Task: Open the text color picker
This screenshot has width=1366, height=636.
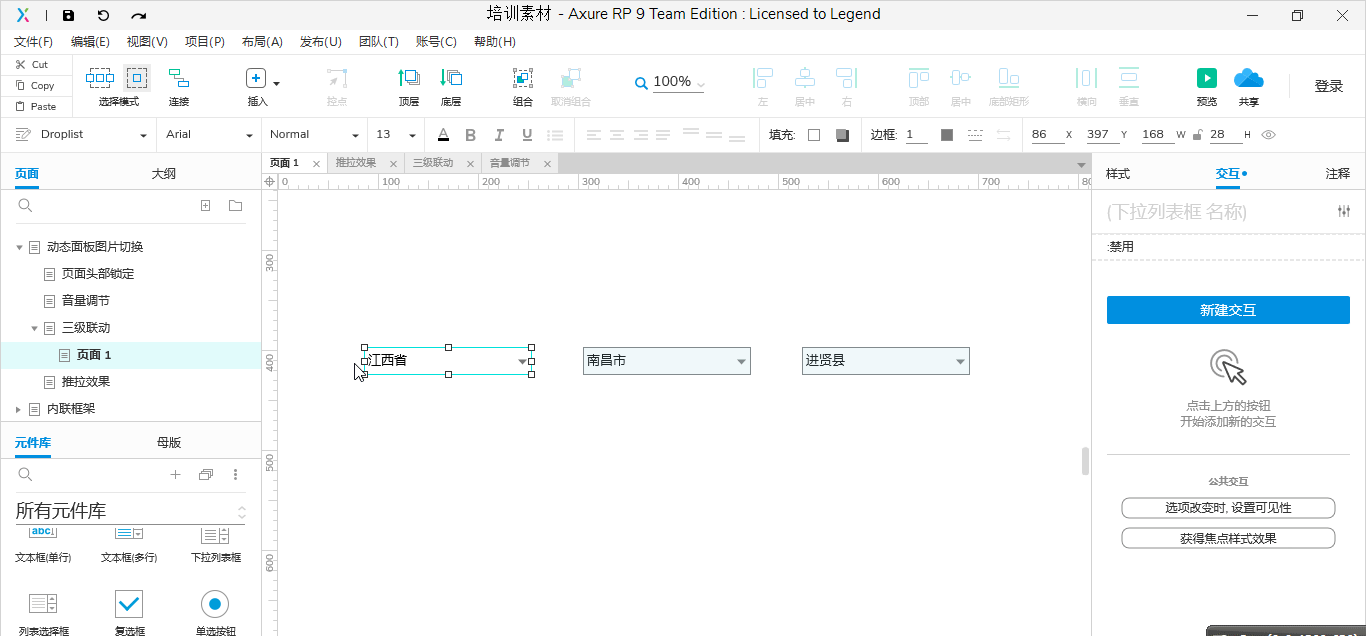Action: [x=443, y=135]
